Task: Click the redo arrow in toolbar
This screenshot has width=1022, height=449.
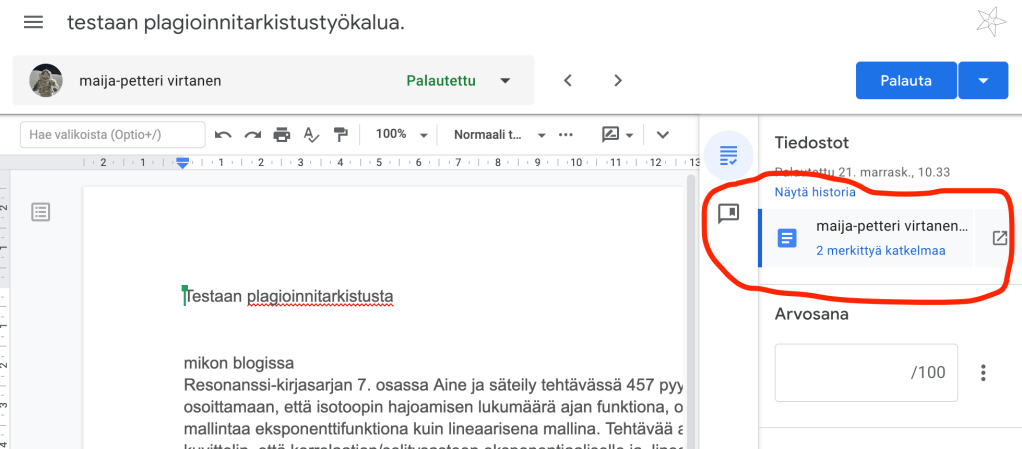Action: (252, 134)
